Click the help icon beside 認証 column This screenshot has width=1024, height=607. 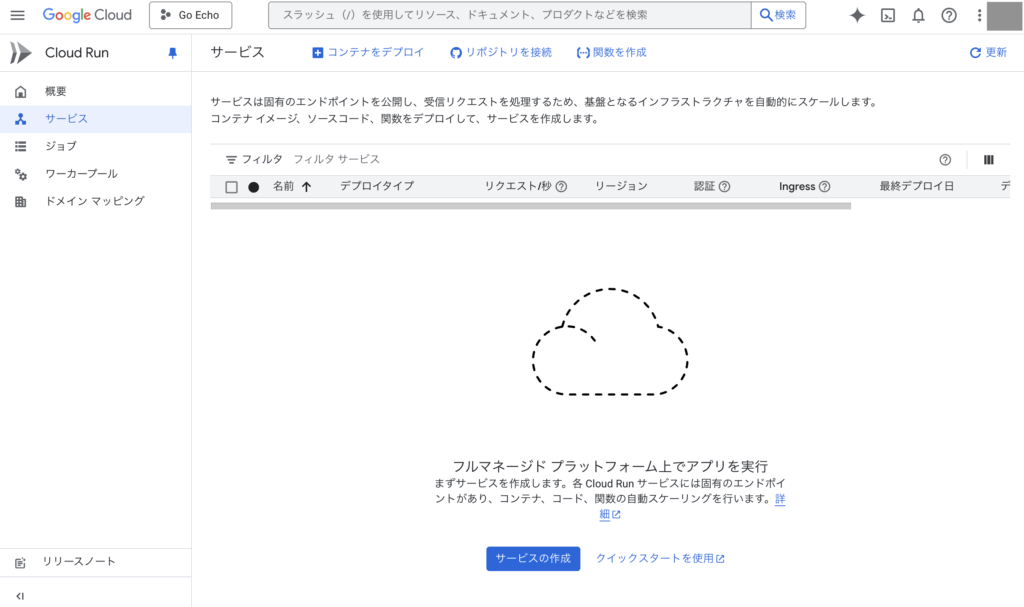point(724,186)
